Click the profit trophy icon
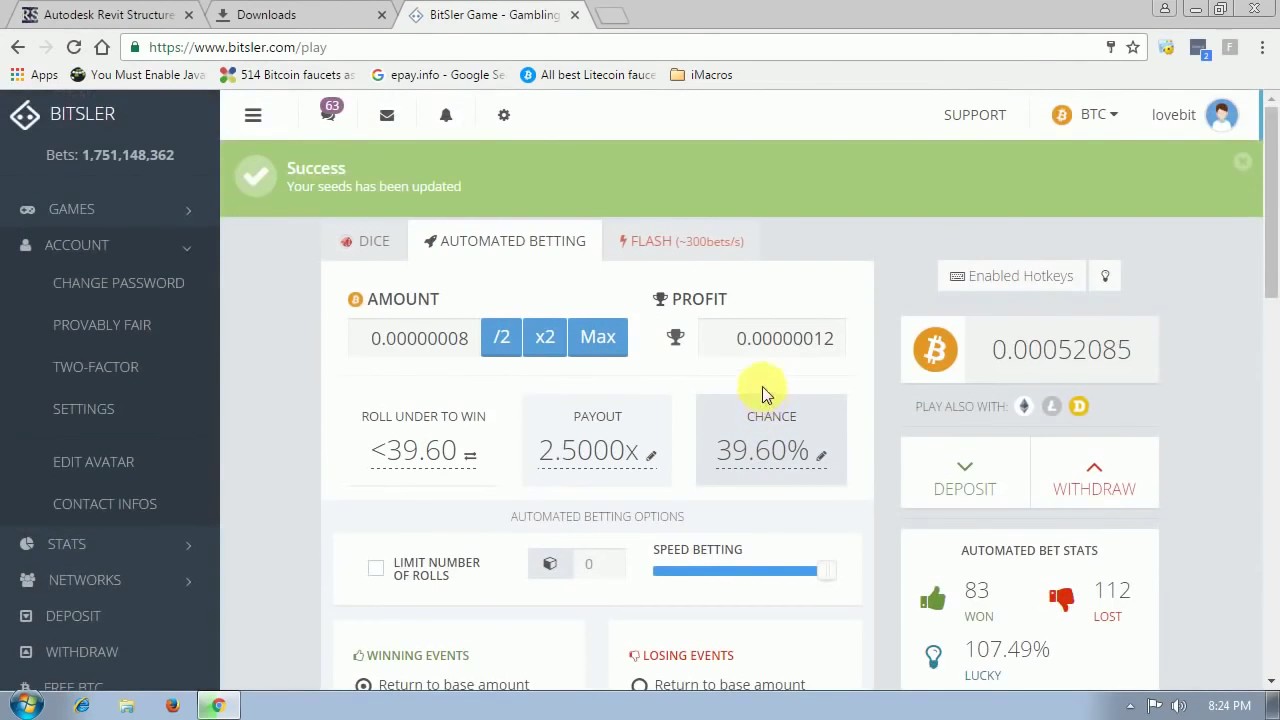The height and width of the screenshot is (720, 1280). click(x=676, y=338)
